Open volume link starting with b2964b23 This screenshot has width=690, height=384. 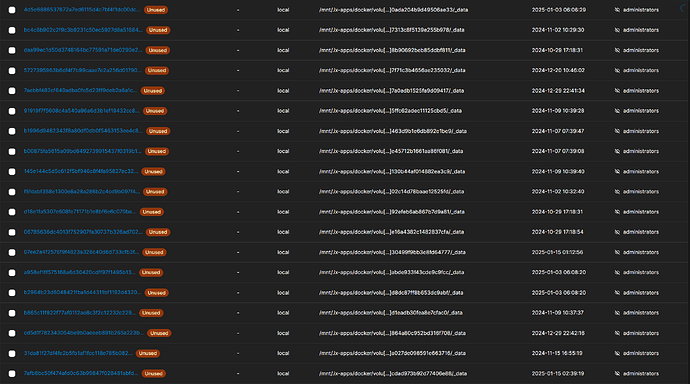[x=82, y=293]
